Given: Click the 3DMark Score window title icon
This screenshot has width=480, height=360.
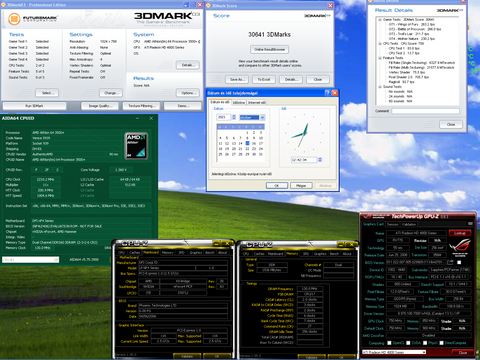Looking at the screenshot, I should click(208, 6).
